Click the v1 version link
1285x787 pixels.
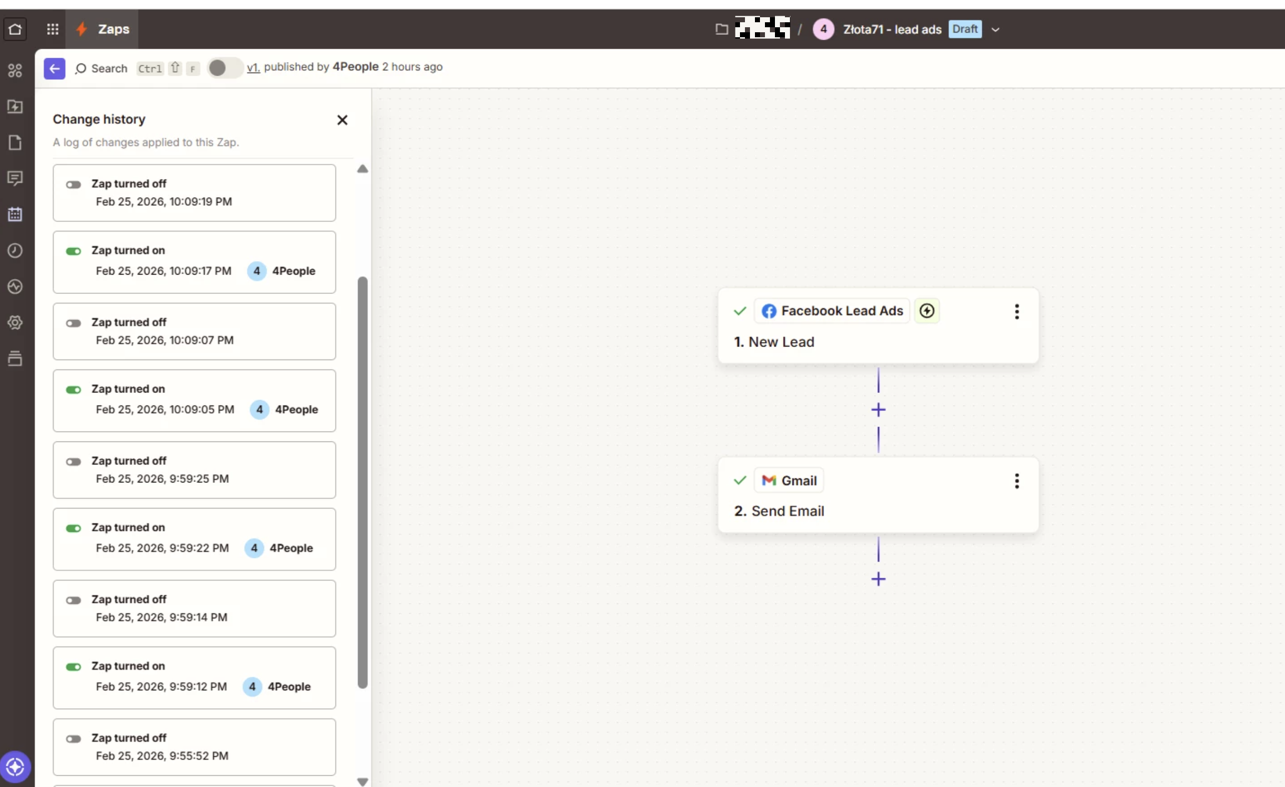coord(253,68)
